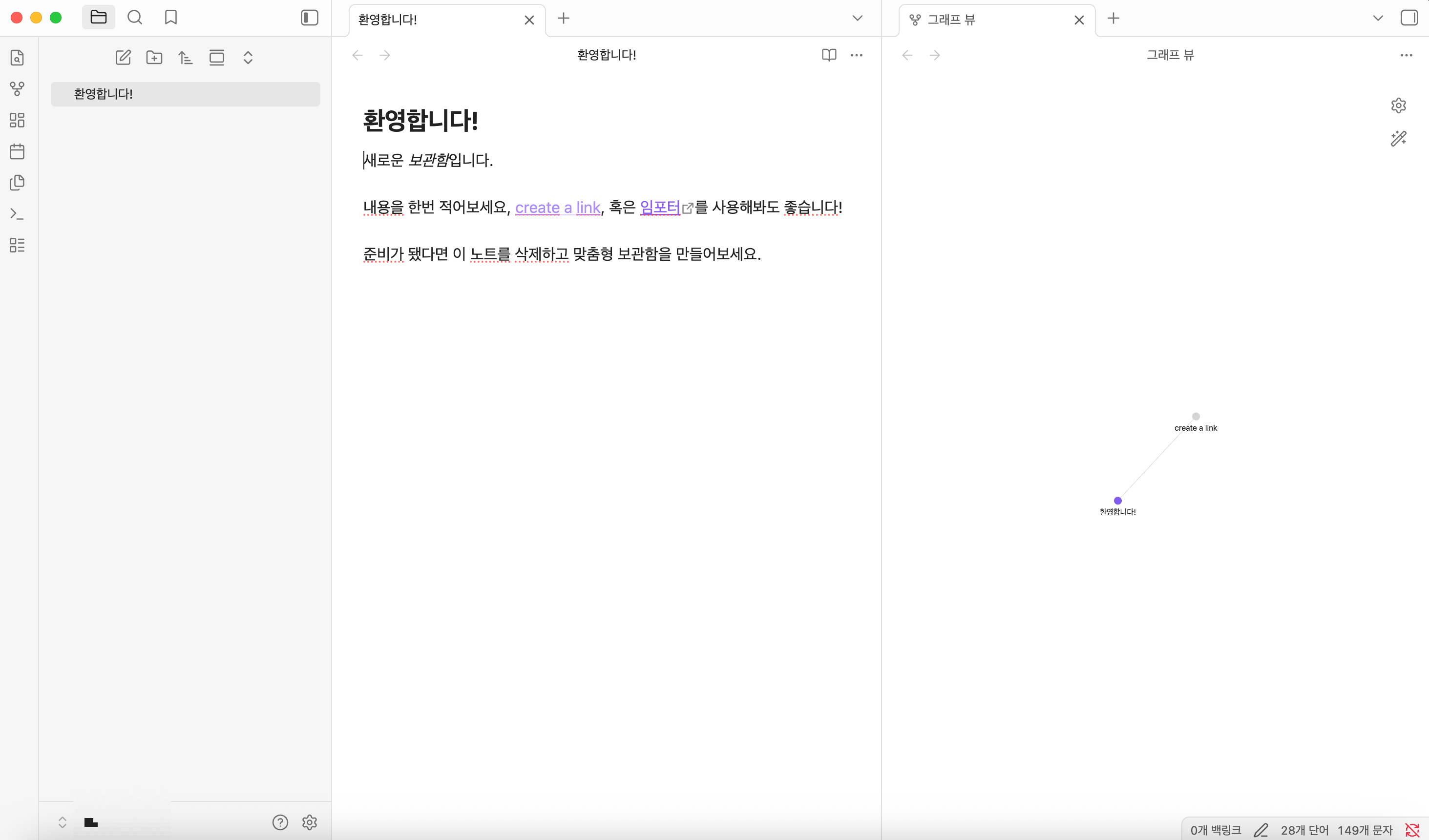Collapse the left sidebar toggle
The width and height of the screenshot is (1429, 840).
310,18
